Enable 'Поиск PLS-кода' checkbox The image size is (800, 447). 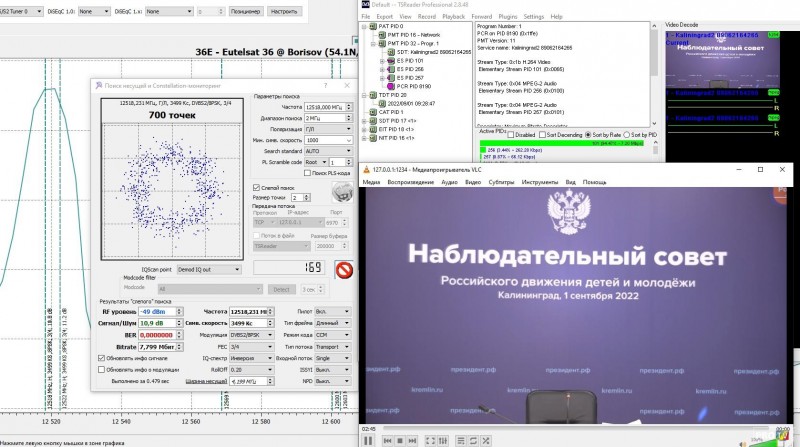coord(308,173)
